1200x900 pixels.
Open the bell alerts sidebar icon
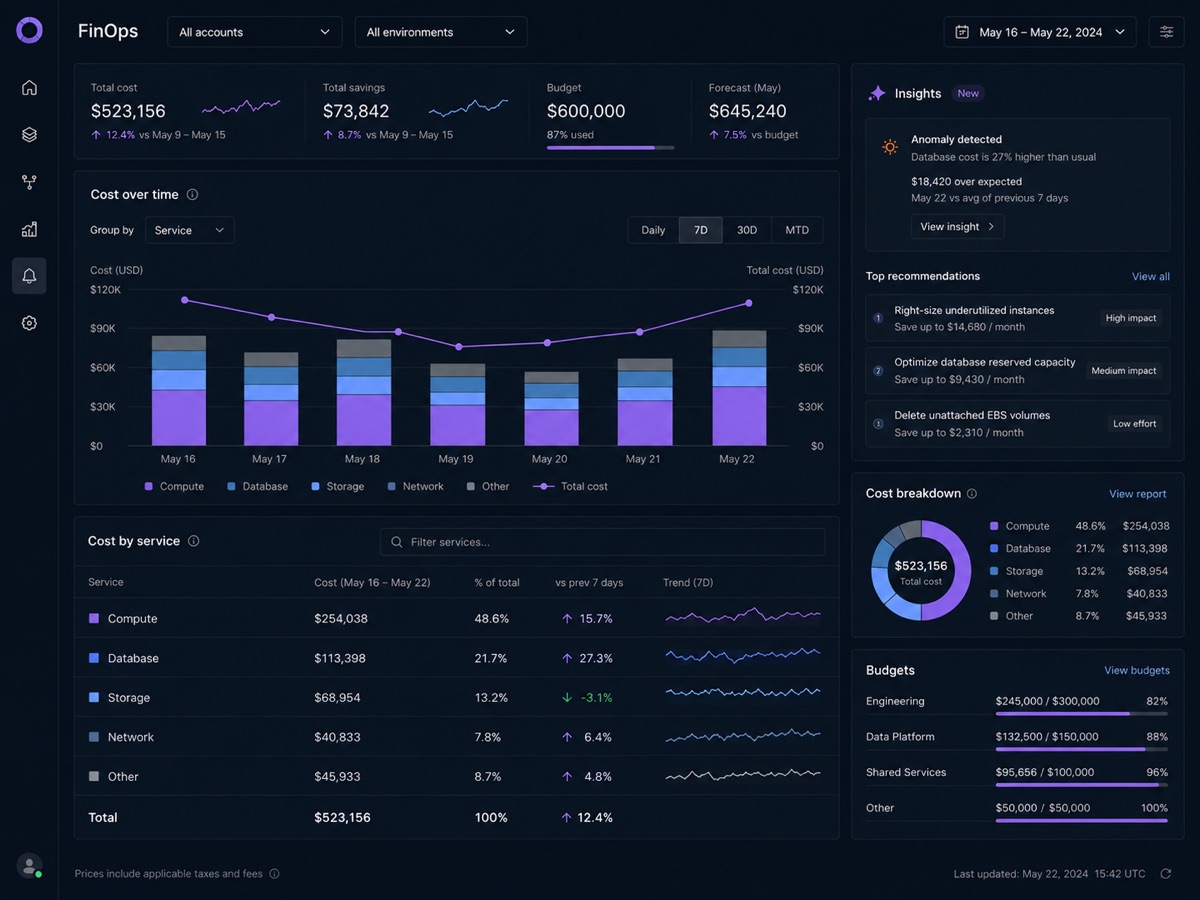click(x=29, y=276)
